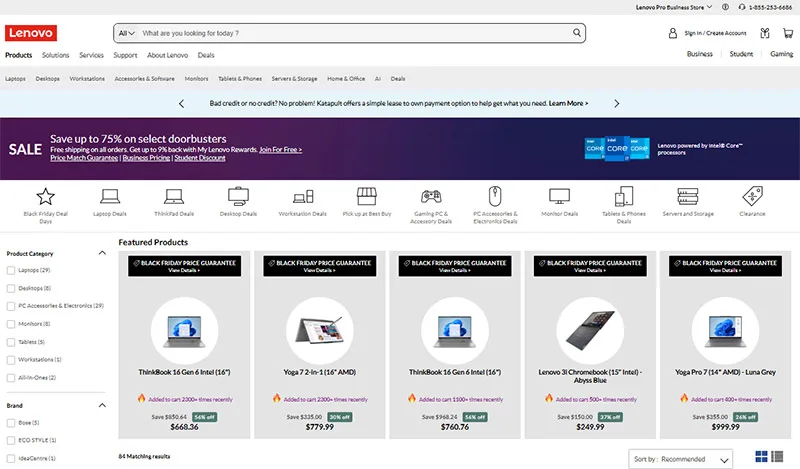Open Gaming PC & Accessory Deals icon
Screen dimensions: 800x469
point(431,196)
